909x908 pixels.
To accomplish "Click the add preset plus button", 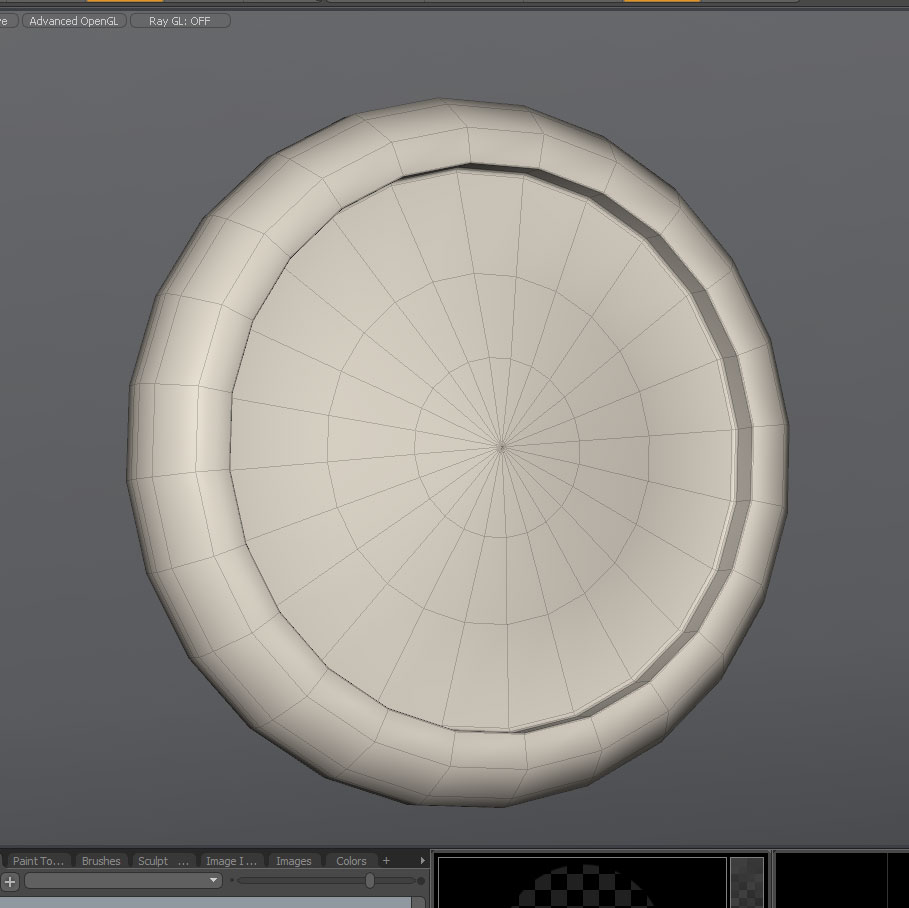I will click(x=10, y=881).
